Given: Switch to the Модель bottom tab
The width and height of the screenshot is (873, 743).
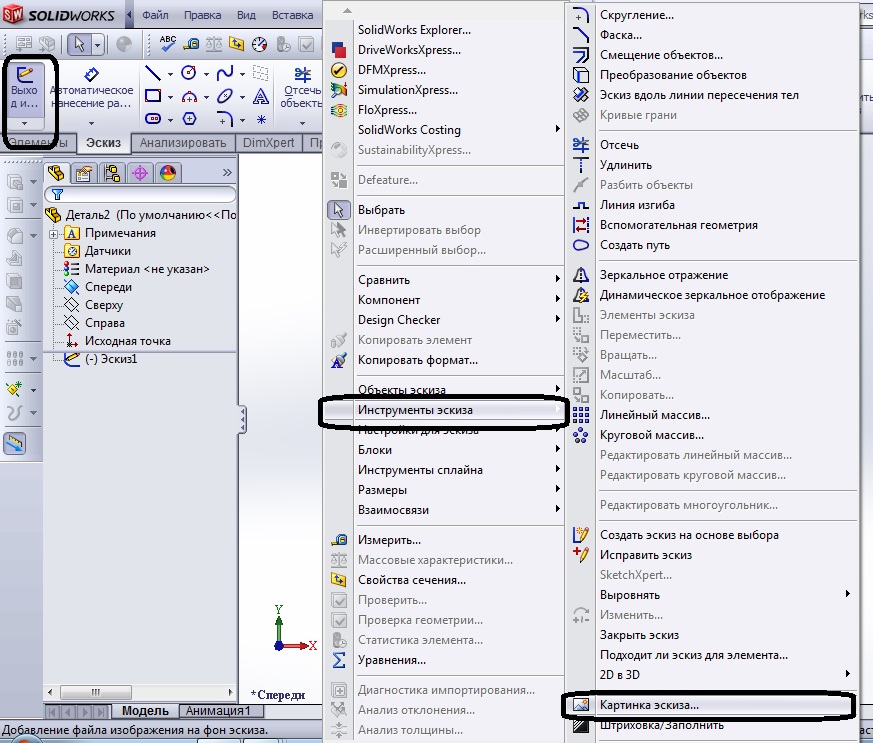Looking at the screenshot, I should tap(145, 711).
